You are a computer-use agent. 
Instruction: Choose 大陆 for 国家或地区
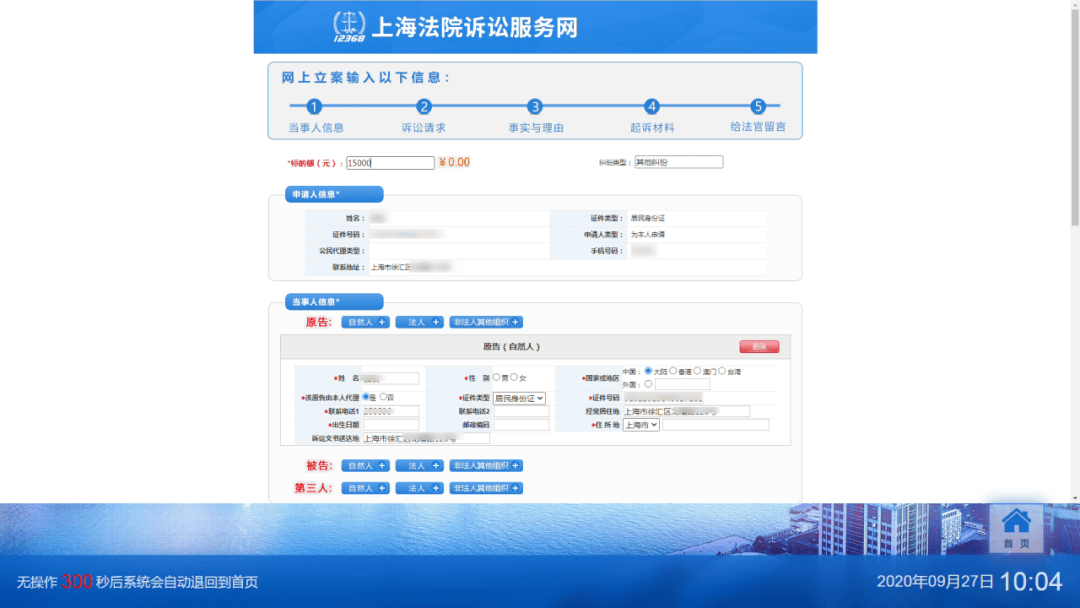[x=648, y=371]
